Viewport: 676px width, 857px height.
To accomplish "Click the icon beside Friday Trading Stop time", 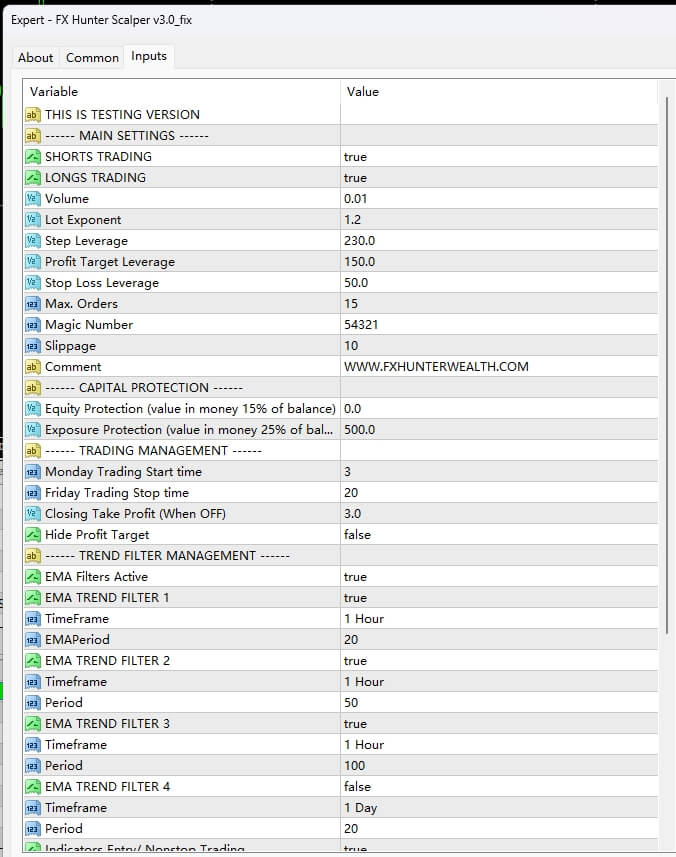I will tap(33, 493).
